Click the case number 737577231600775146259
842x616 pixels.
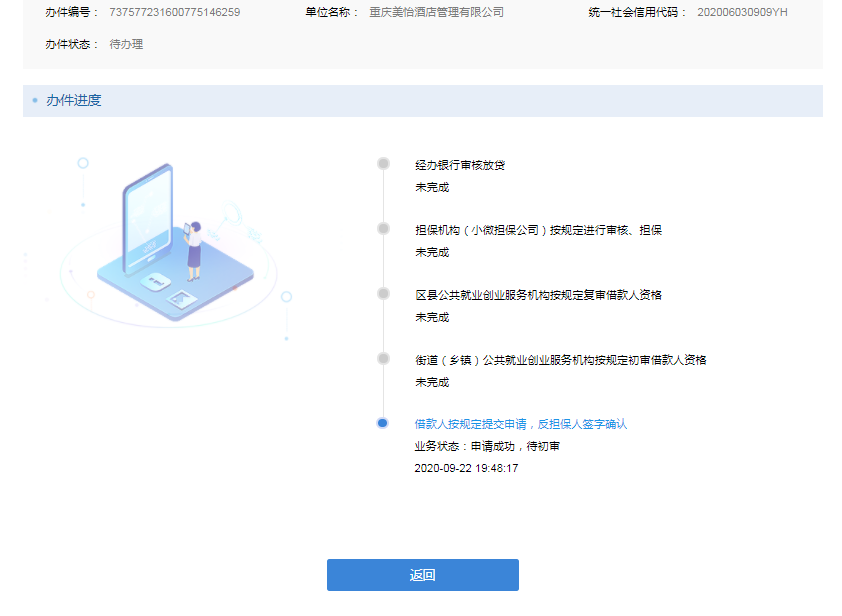175,12
